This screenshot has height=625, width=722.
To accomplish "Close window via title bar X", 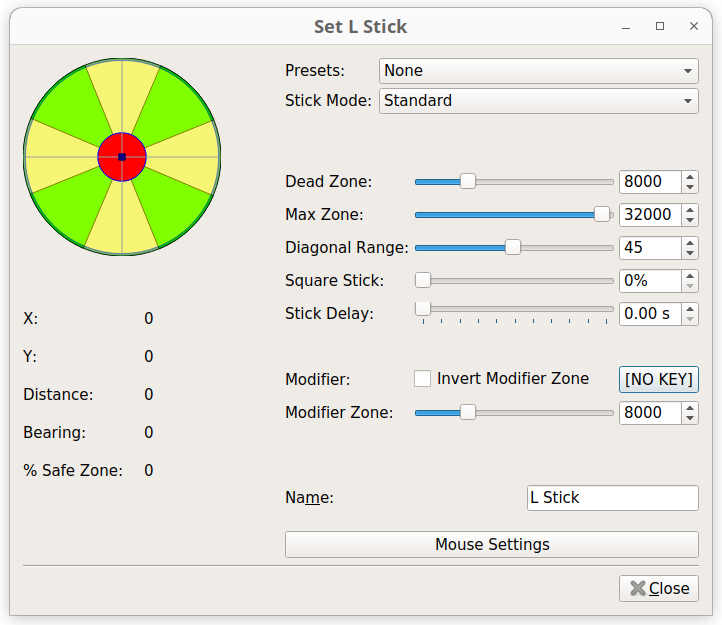I will 694,26.
